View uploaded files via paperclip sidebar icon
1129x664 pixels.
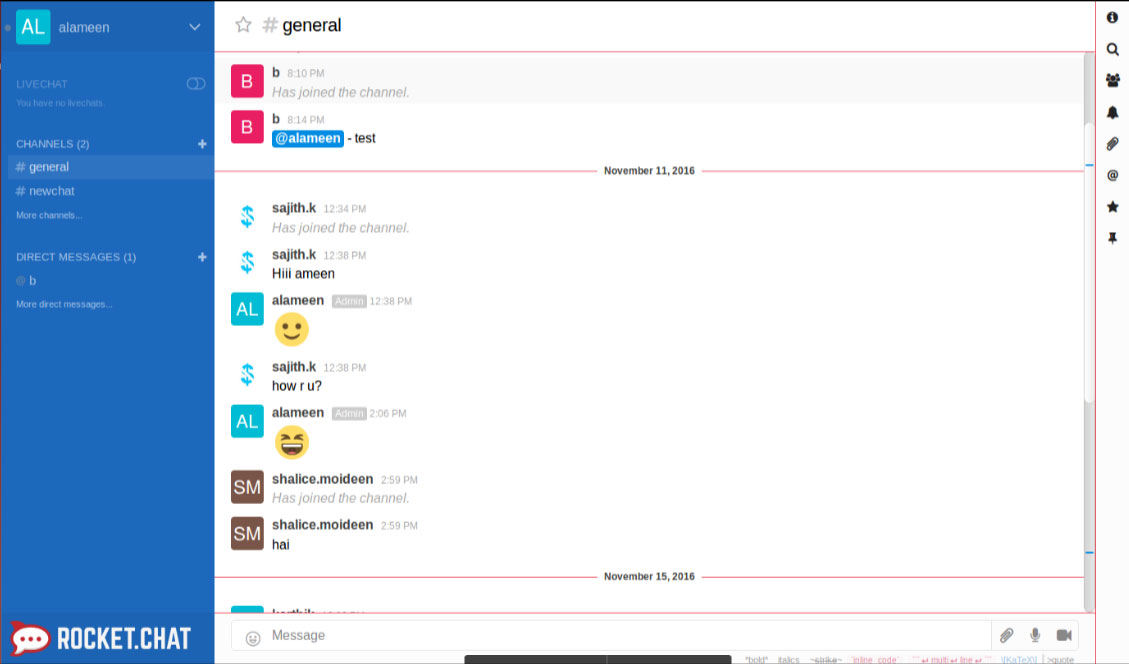pyautogui.click(x=1112, y=143)
